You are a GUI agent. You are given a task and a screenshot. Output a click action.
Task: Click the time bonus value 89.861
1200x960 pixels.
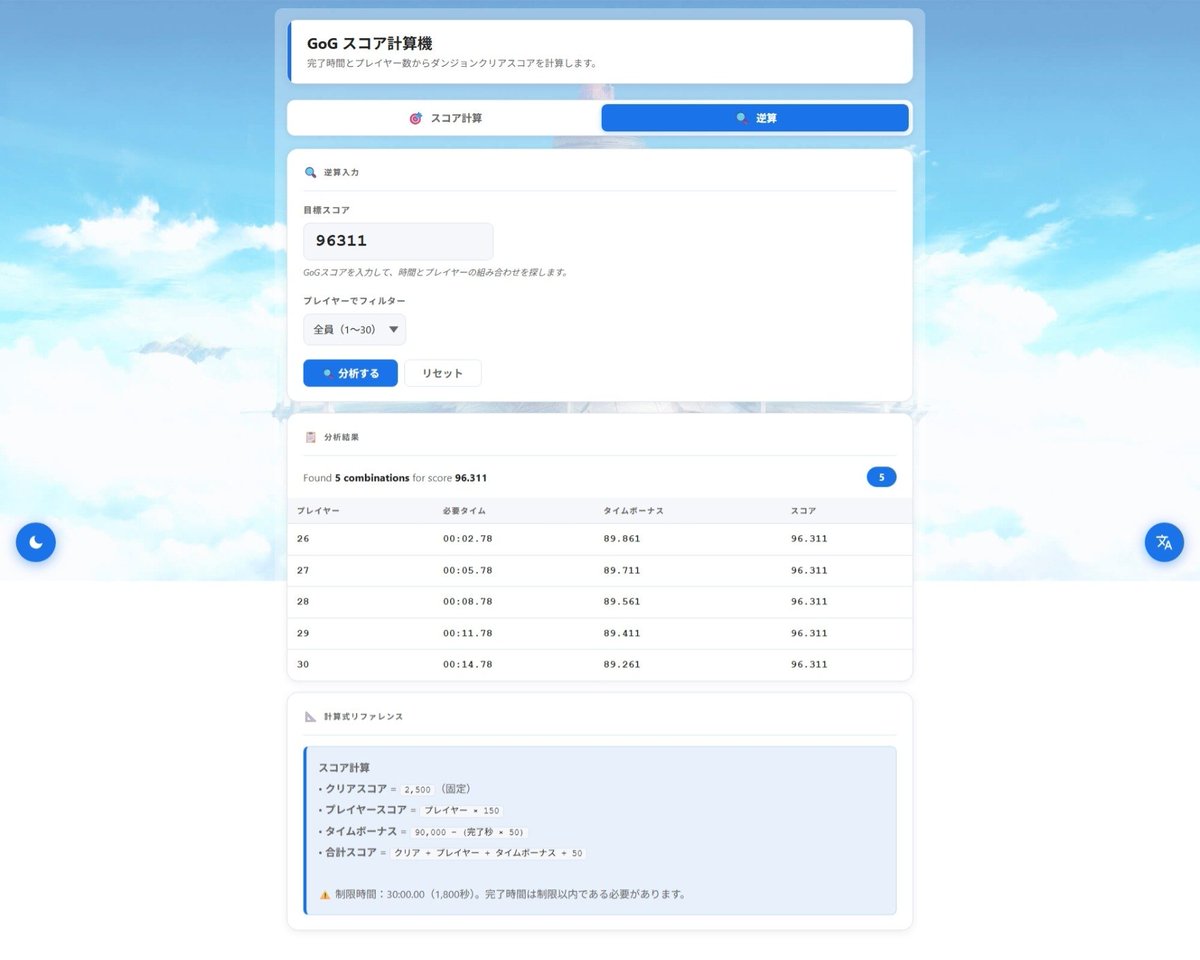click(622, 539)
